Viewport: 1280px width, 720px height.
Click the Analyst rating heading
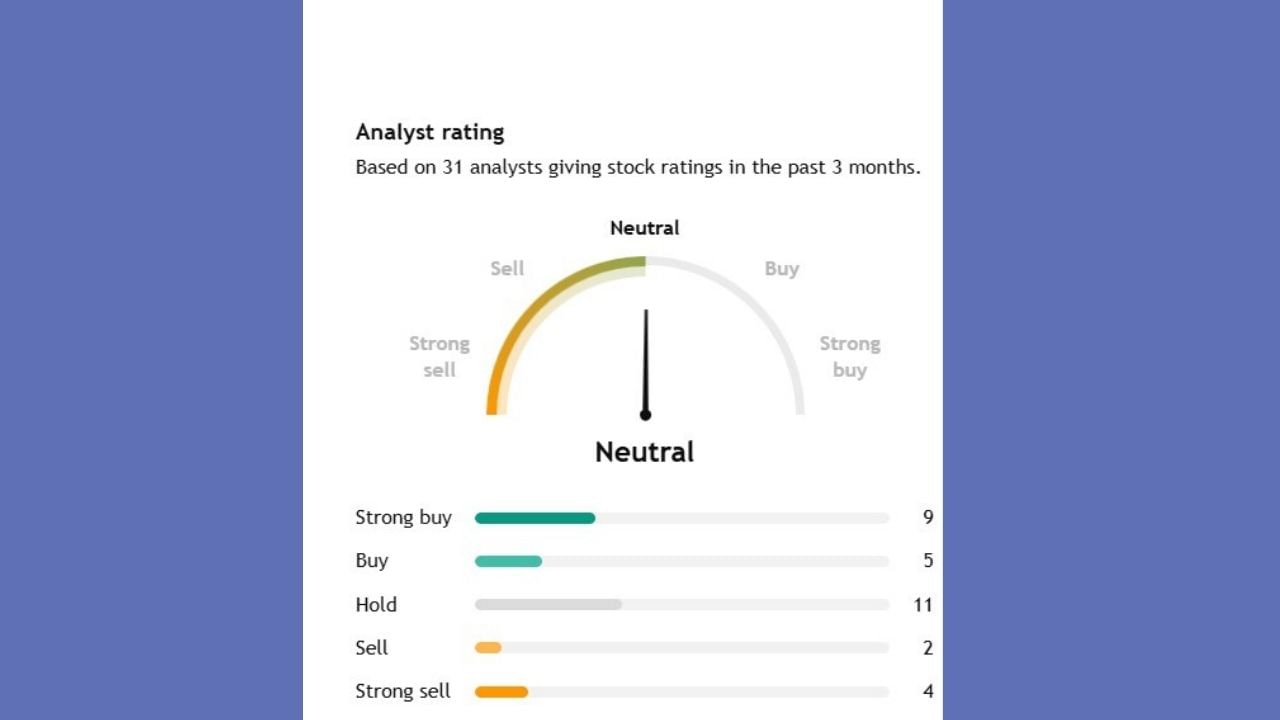point(430,132)
